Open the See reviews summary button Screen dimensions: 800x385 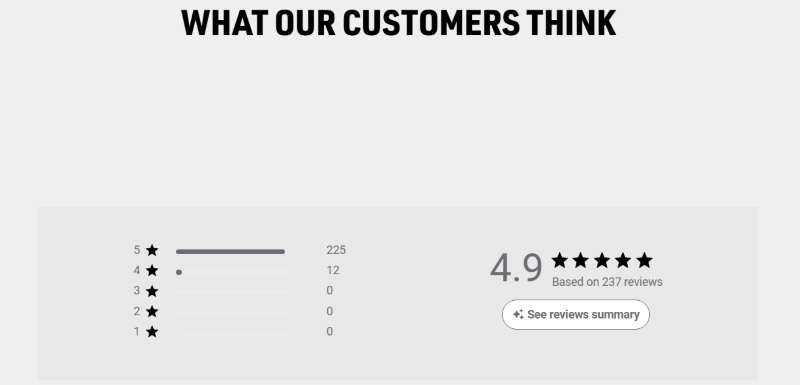tap(576, 315)
